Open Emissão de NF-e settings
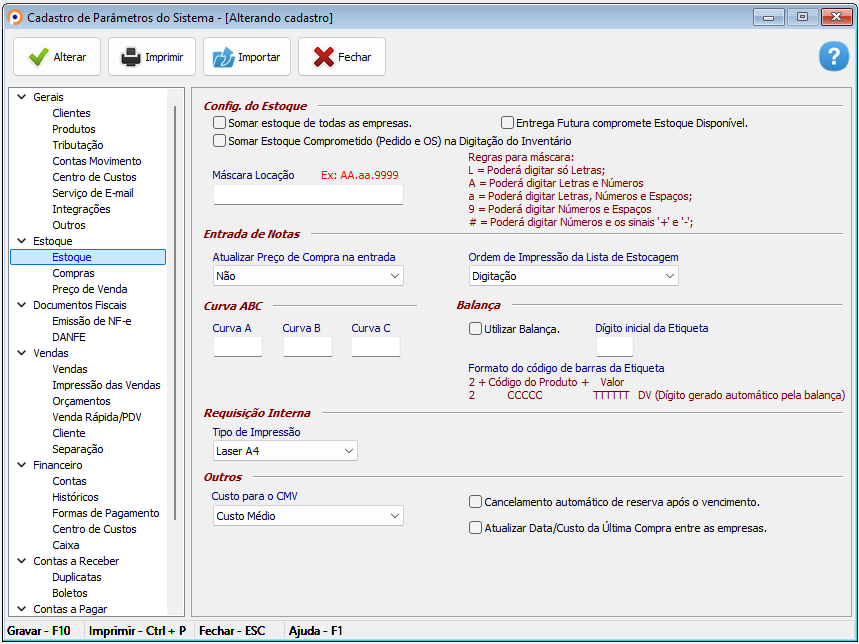 pos(91,321)
